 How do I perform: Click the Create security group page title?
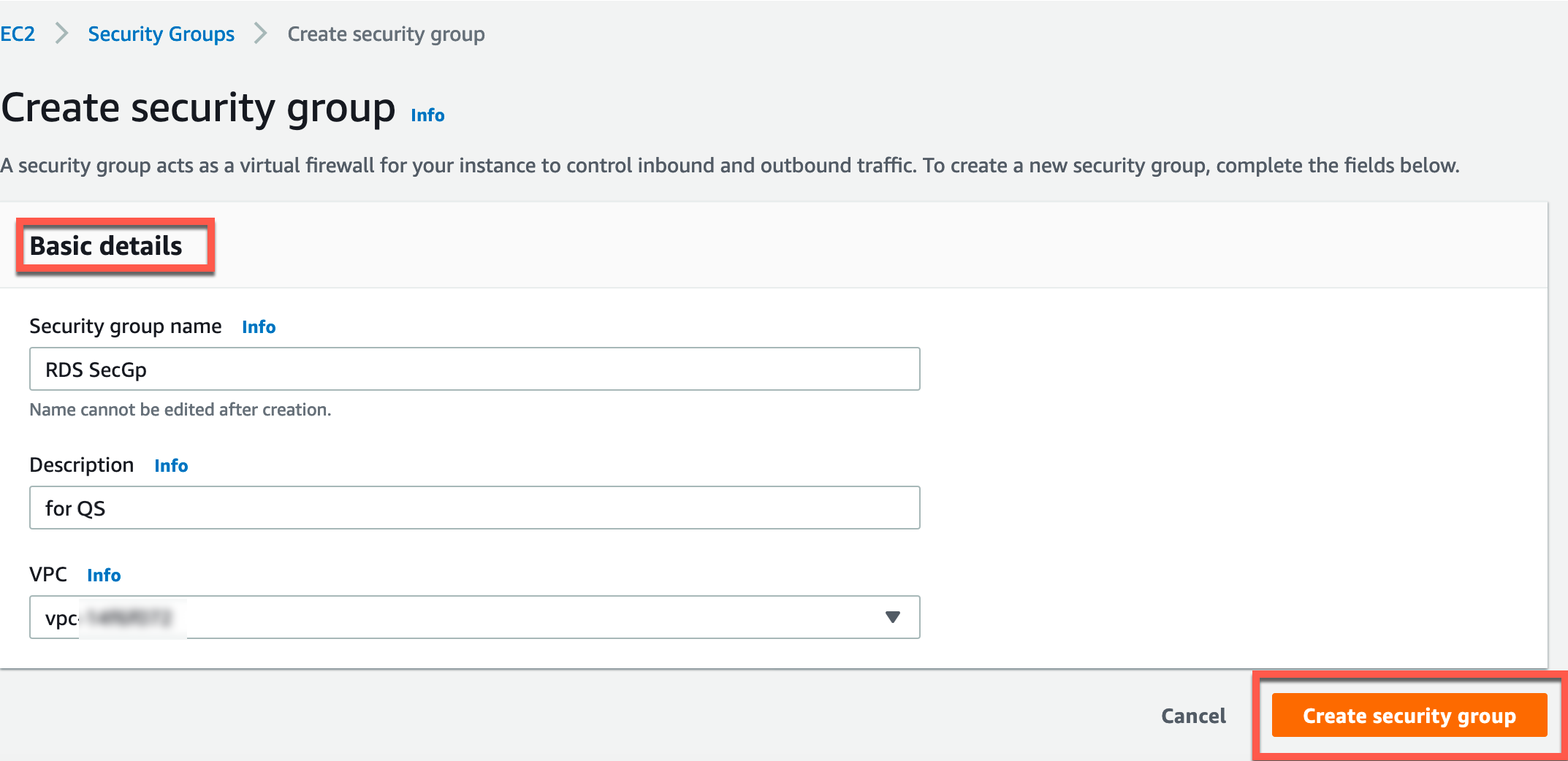pos(198,109)
